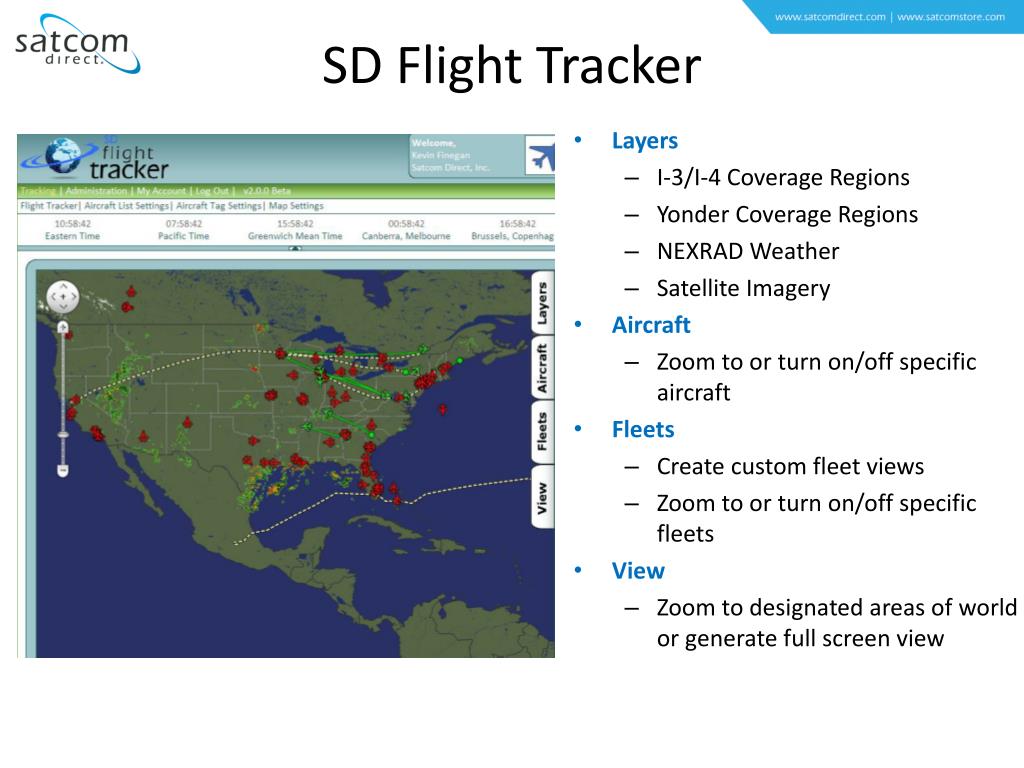The width and height of the screenshot is (1024, 768).
Task: Collapse the time zone bar arrow
Action: coord(295,248)
